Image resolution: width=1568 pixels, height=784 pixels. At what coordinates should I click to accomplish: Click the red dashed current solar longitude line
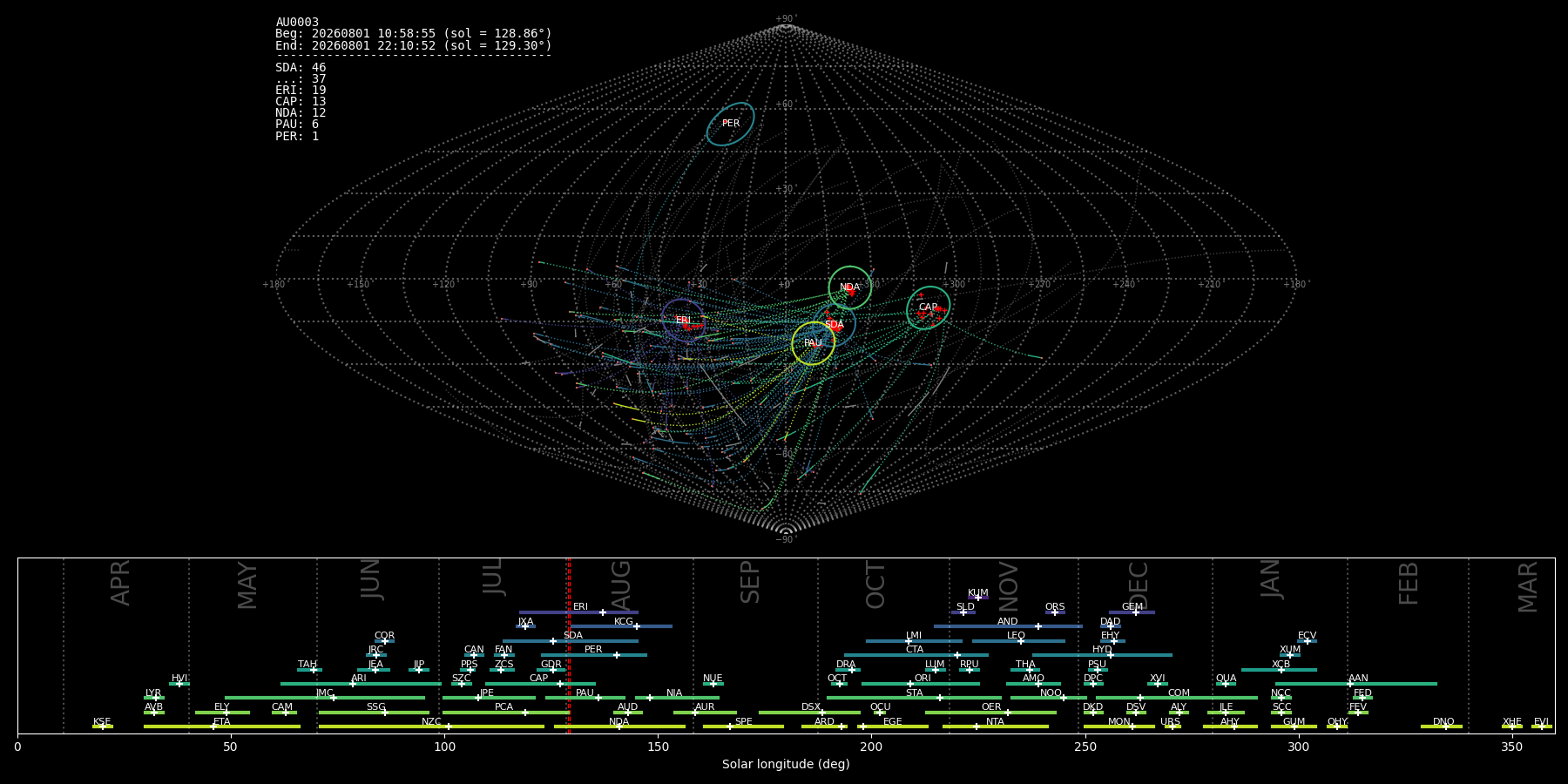(569, 645)
